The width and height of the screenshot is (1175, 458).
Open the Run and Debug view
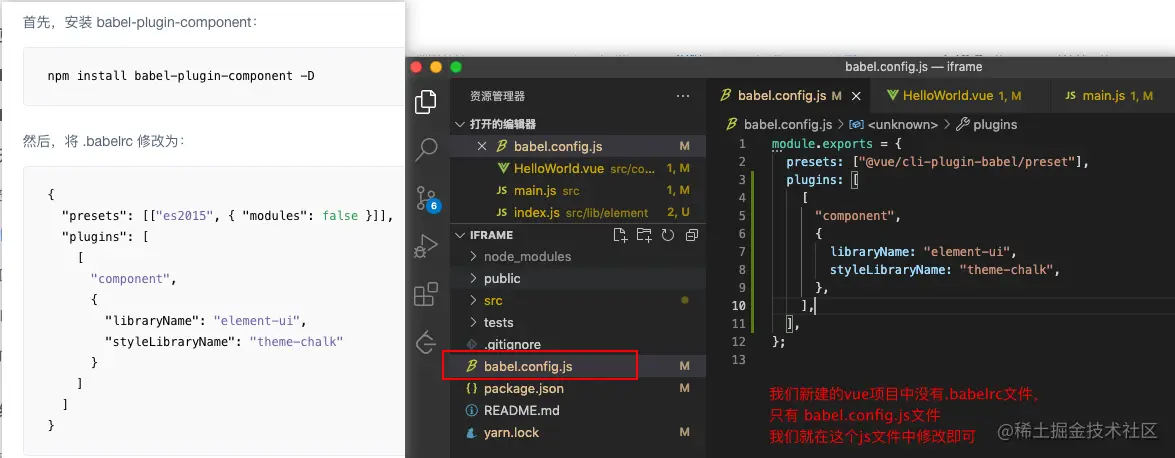pyautogui.click(x=426, y=245)
